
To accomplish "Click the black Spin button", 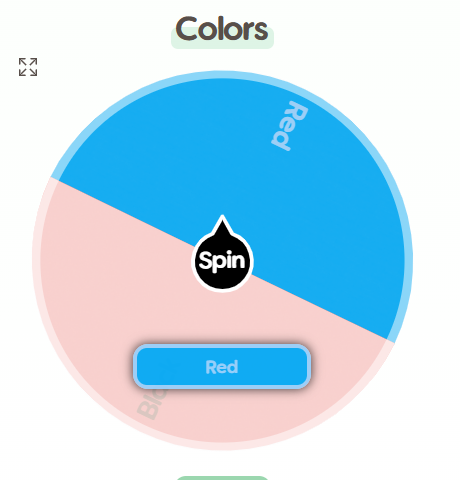I will (x=222, y=261).
